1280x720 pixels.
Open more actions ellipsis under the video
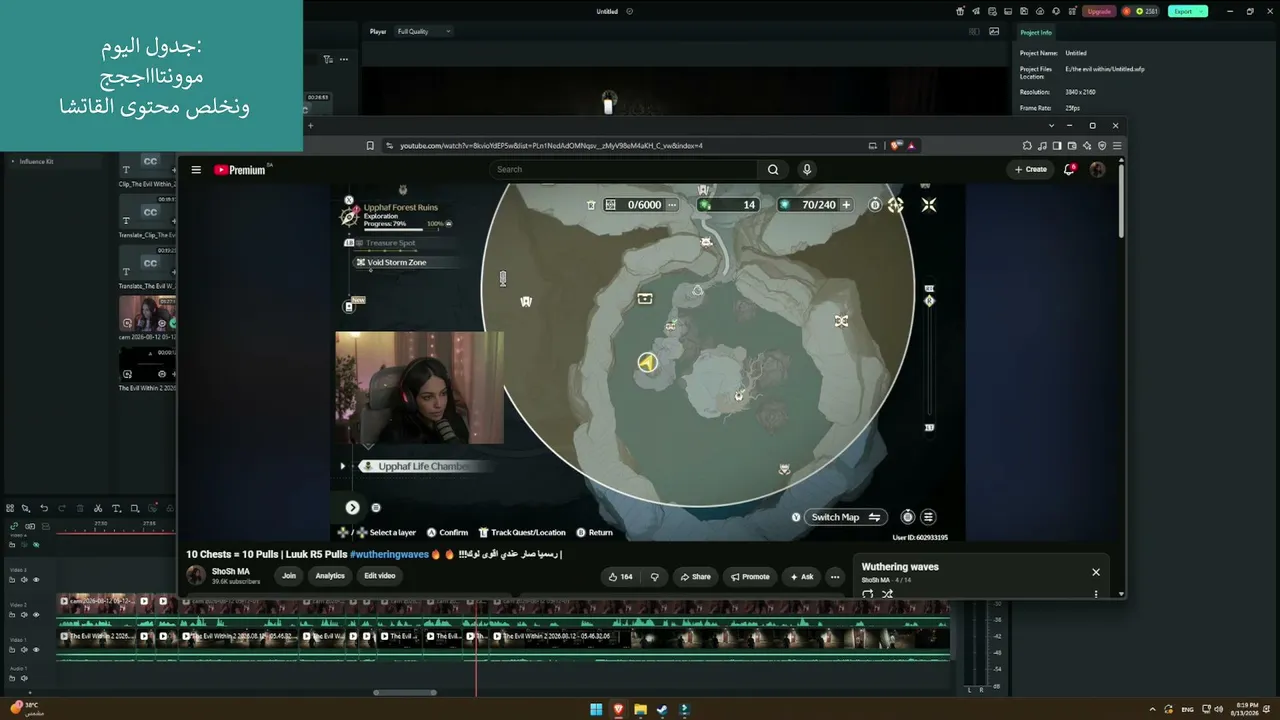tap(835, 577)
